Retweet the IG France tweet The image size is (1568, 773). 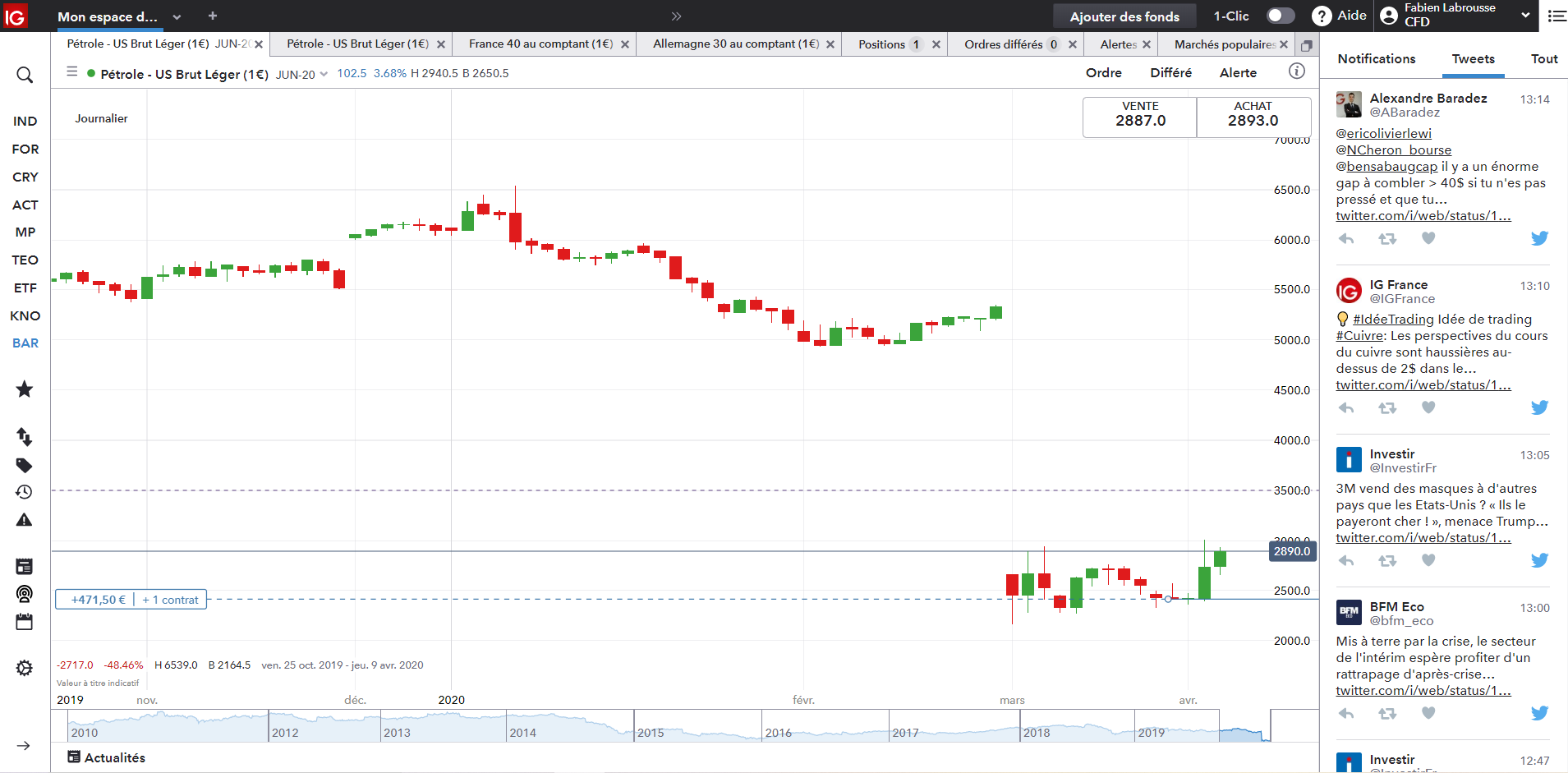coord(1387,408)
